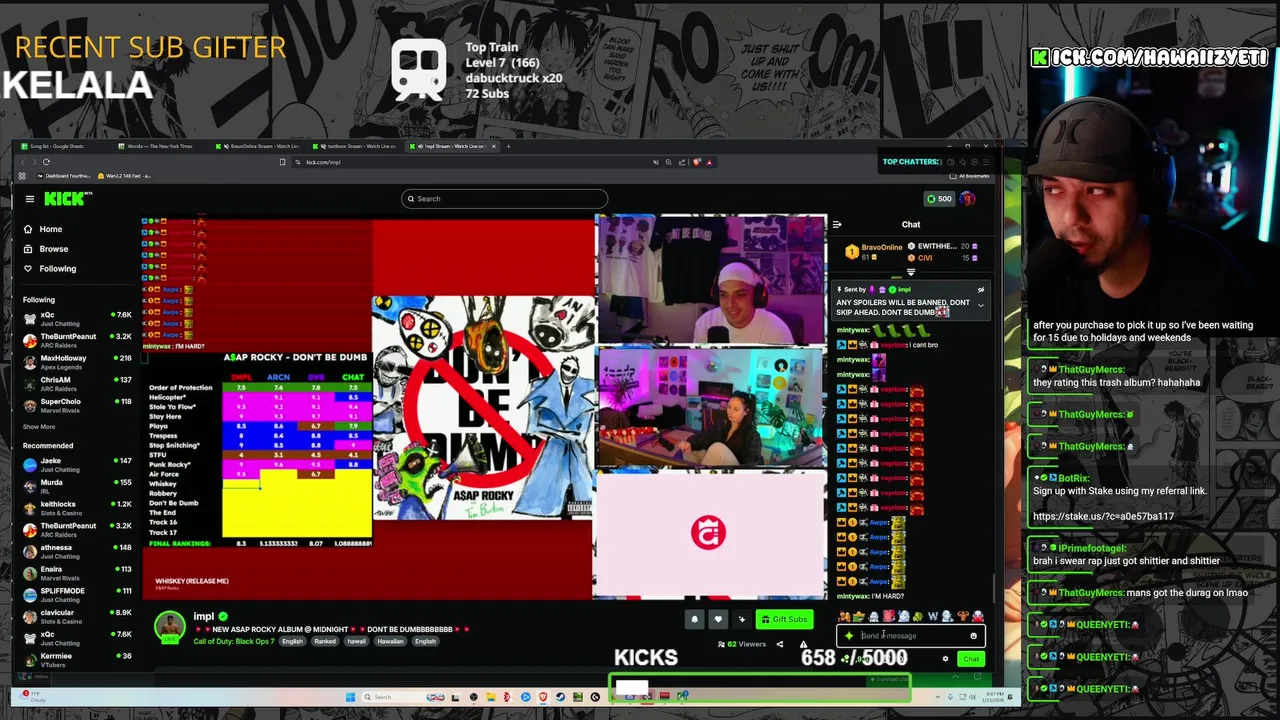
Task: Open MaxHolloway channel in sidebar
Action: pos(78,362)
